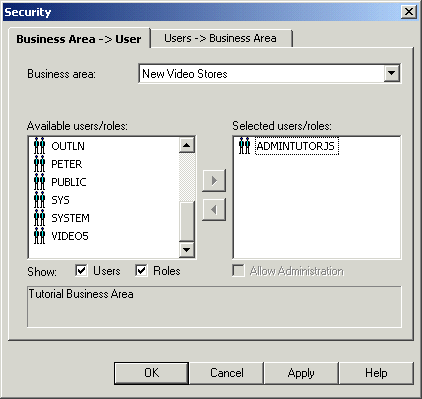Select PUBLIC in available users list
422x399 pixels.
pyautogui.click(x=69, y=182)
